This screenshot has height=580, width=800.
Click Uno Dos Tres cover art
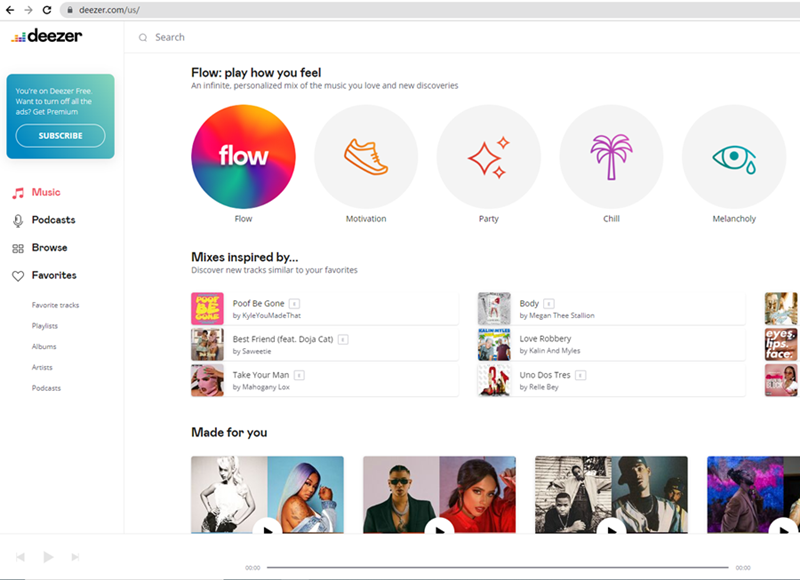pos(494,380)
